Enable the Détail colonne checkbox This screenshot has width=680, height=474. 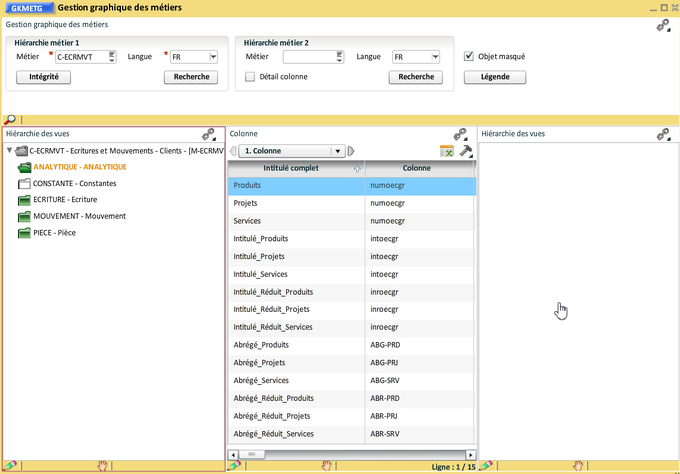(x=250, y=77)
